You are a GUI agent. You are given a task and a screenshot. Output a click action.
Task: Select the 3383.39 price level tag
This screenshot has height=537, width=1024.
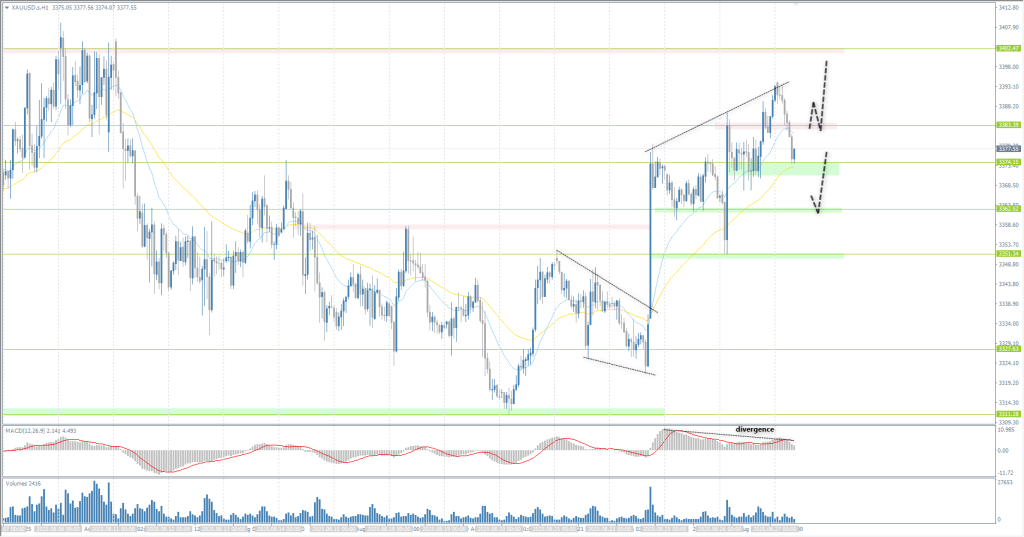pyautogui.click(x=1008, y=125)
